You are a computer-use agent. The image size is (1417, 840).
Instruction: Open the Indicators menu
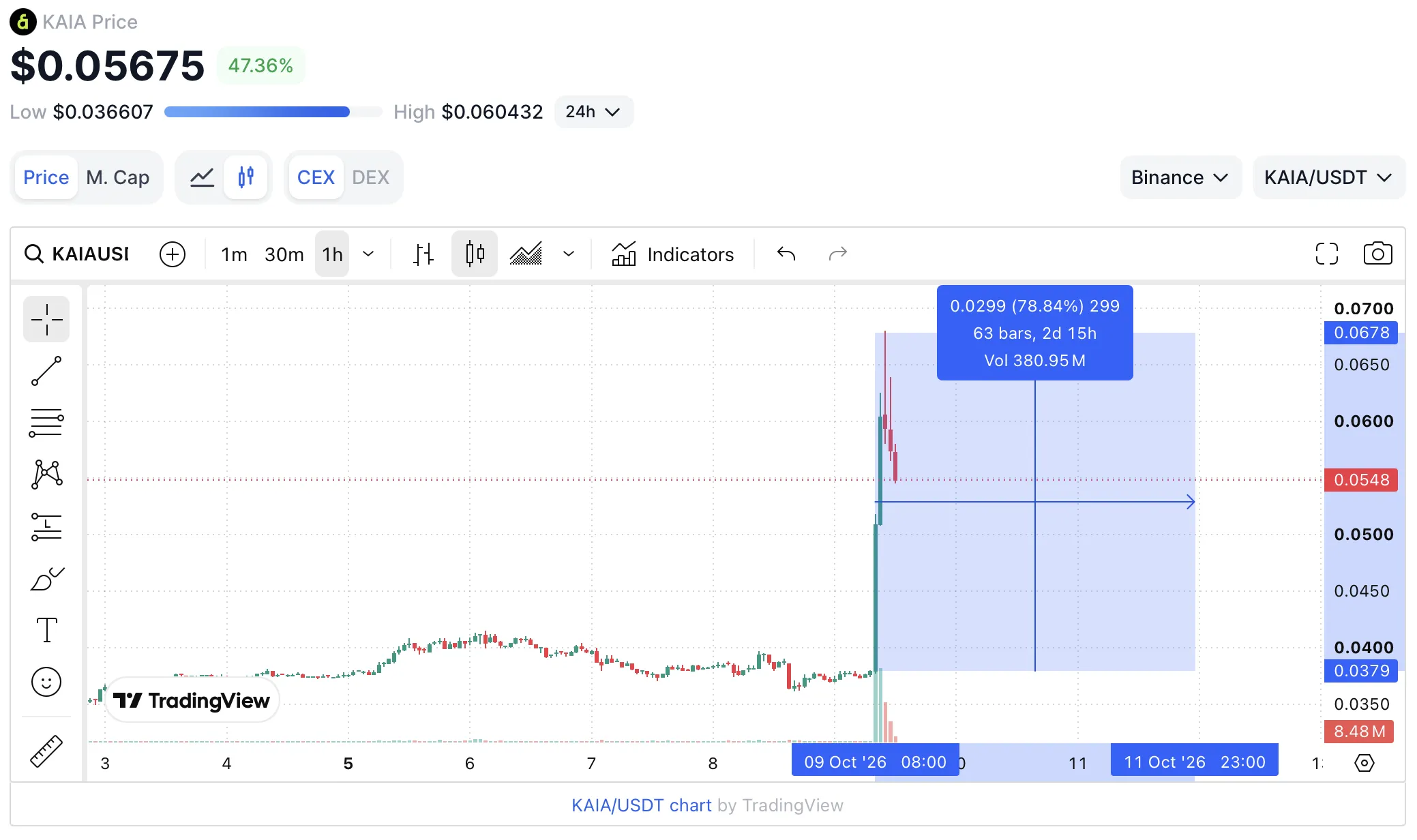pyautogui.click(x=673, y=254)
